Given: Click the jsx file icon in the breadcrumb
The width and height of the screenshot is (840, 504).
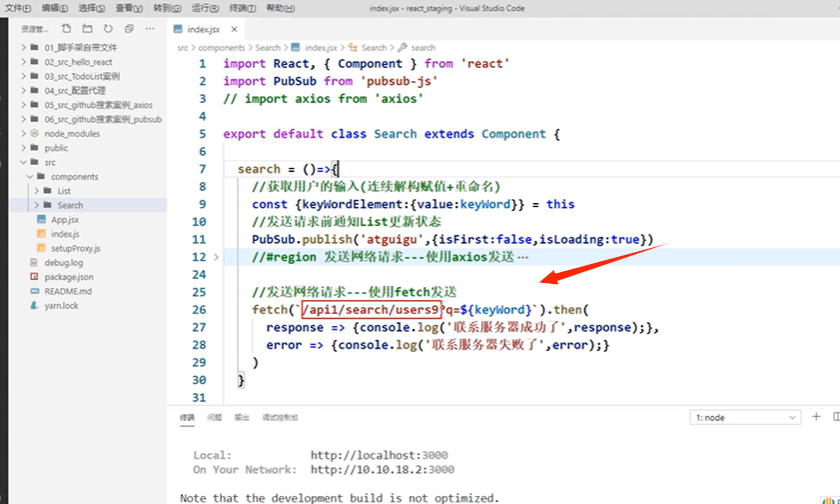Looking at the screenshot, I should click(295, 48).
